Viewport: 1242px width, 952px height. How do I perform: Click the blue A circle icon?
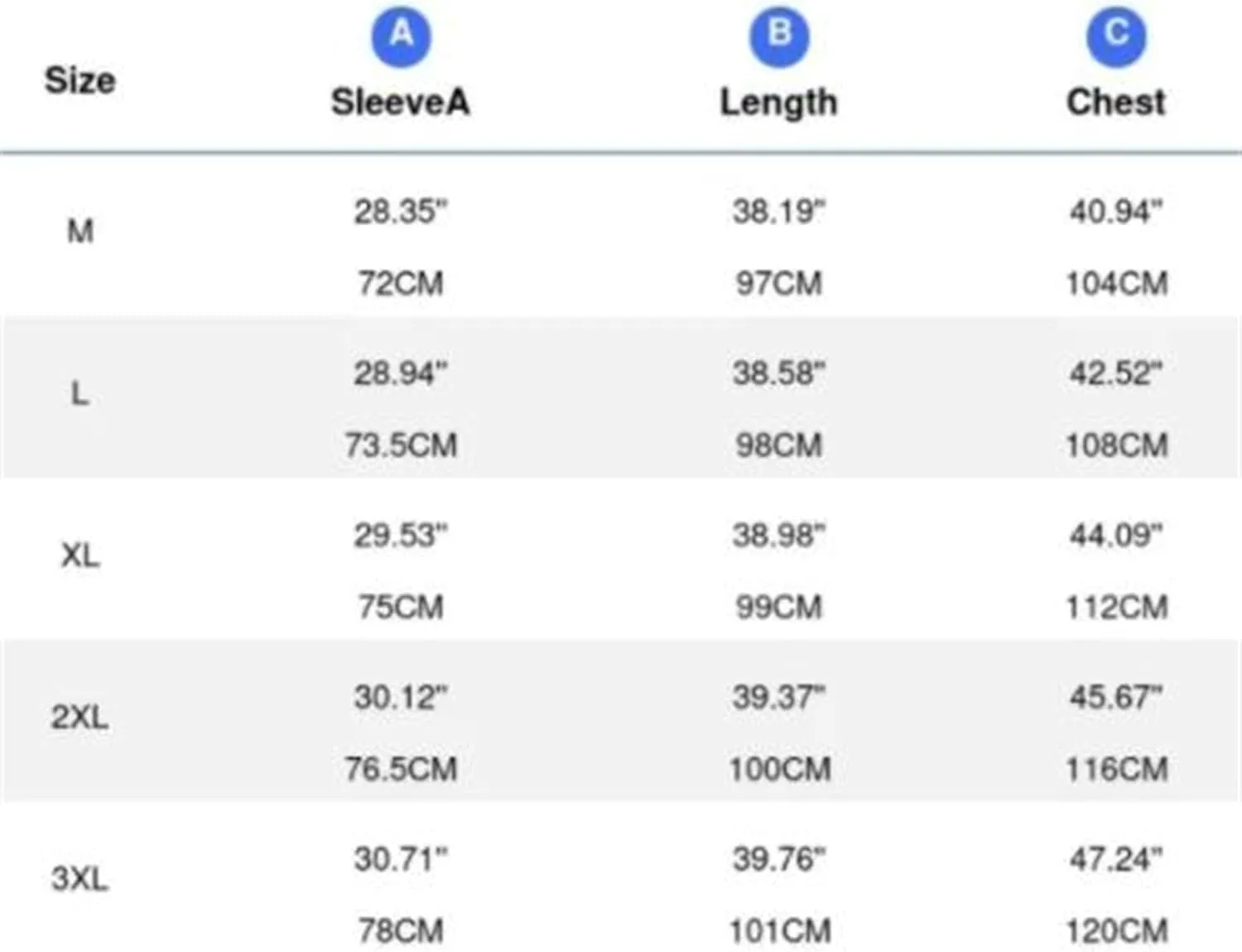pyautogui.click(x=402, y=36)
